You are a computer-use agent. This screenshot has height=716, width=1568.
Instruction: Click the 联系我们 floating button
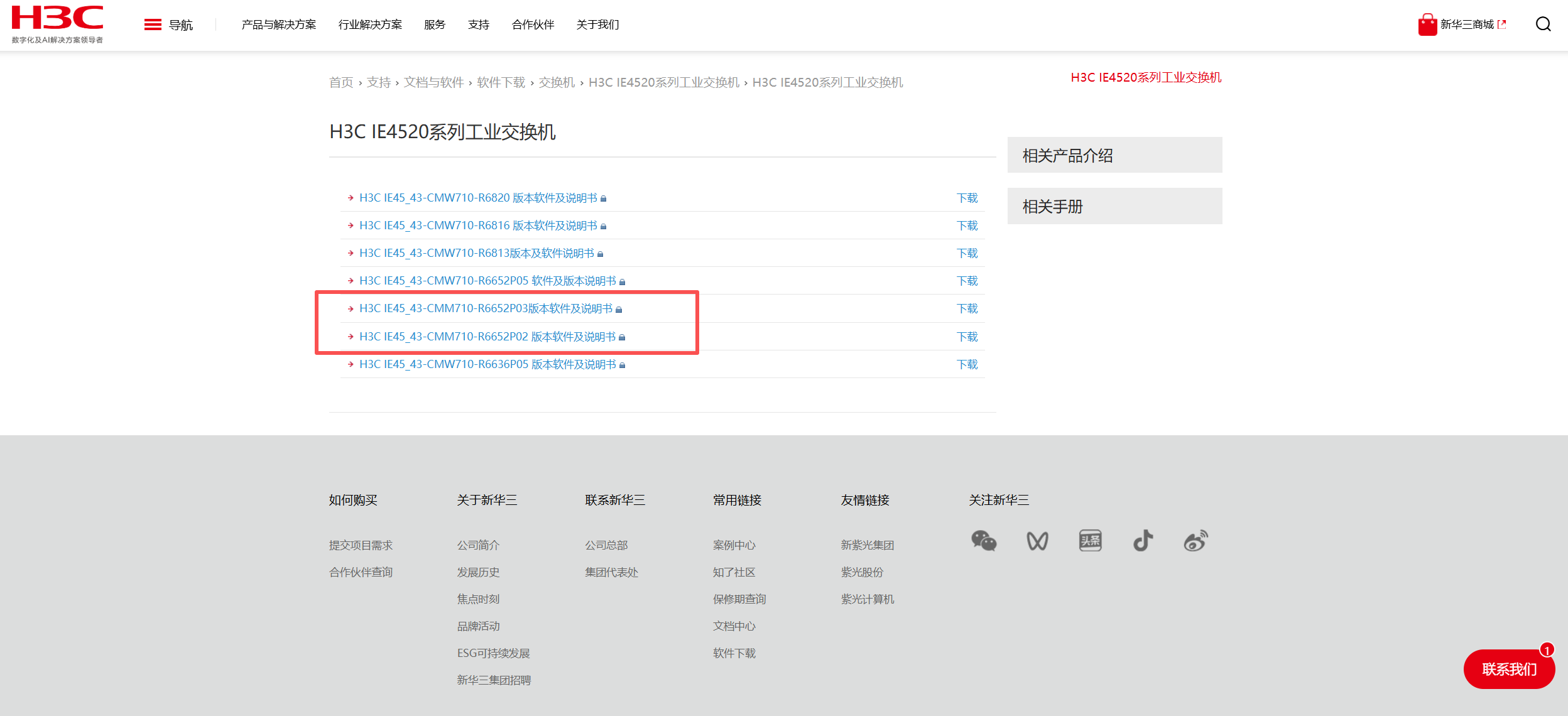pyautogui.click(x=1508, y=670)
